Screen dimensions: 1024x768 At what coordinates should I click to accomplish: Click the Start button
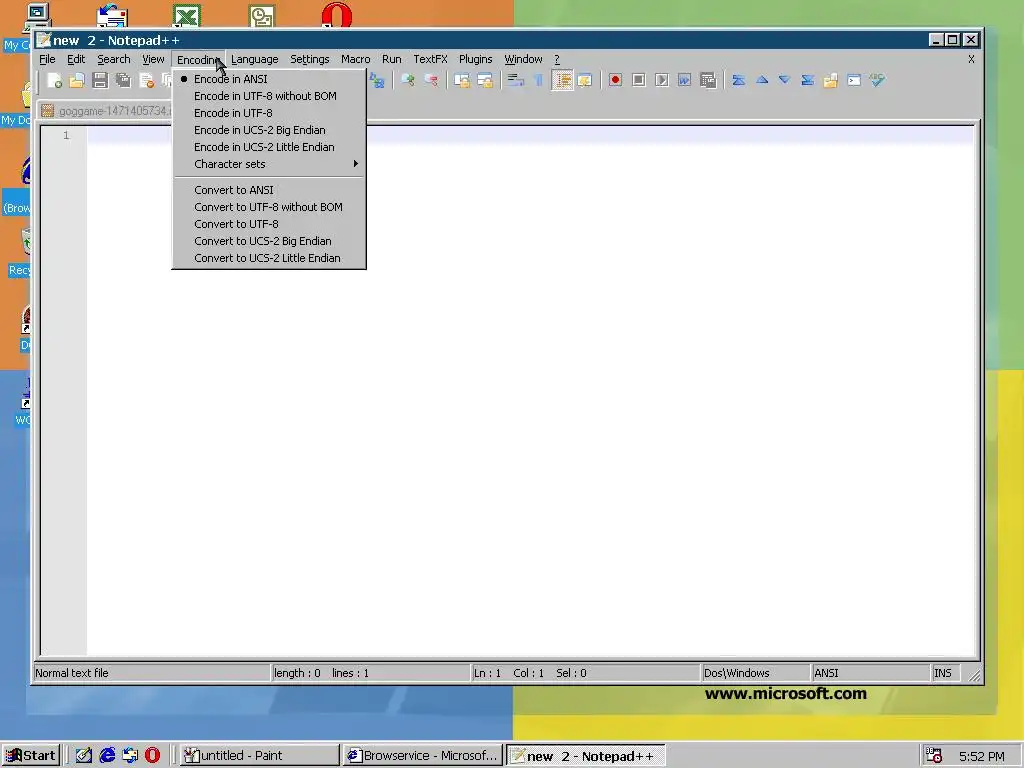[31, 756]
